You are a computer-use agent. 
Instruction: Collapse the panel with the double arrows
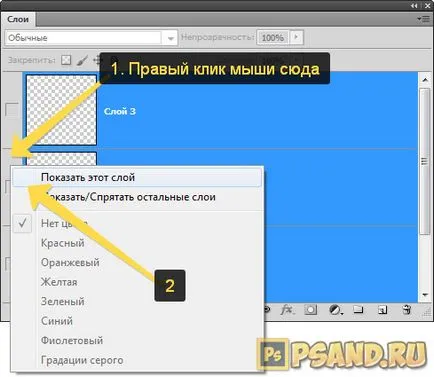pyautogui.click(x=414, y=6)
